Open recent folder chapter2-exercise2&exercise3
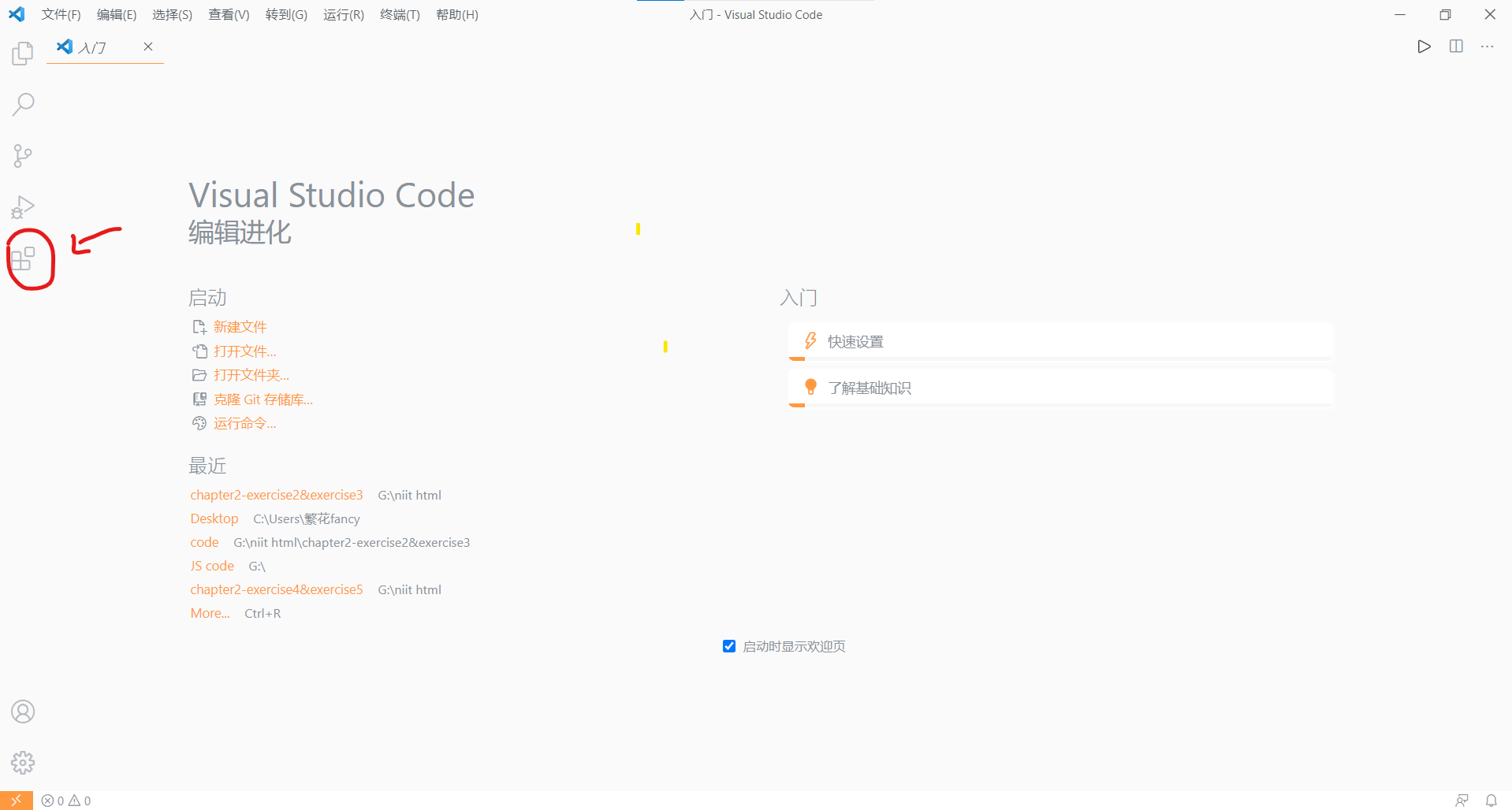The image size is (1512, 810). coord(277,495)
